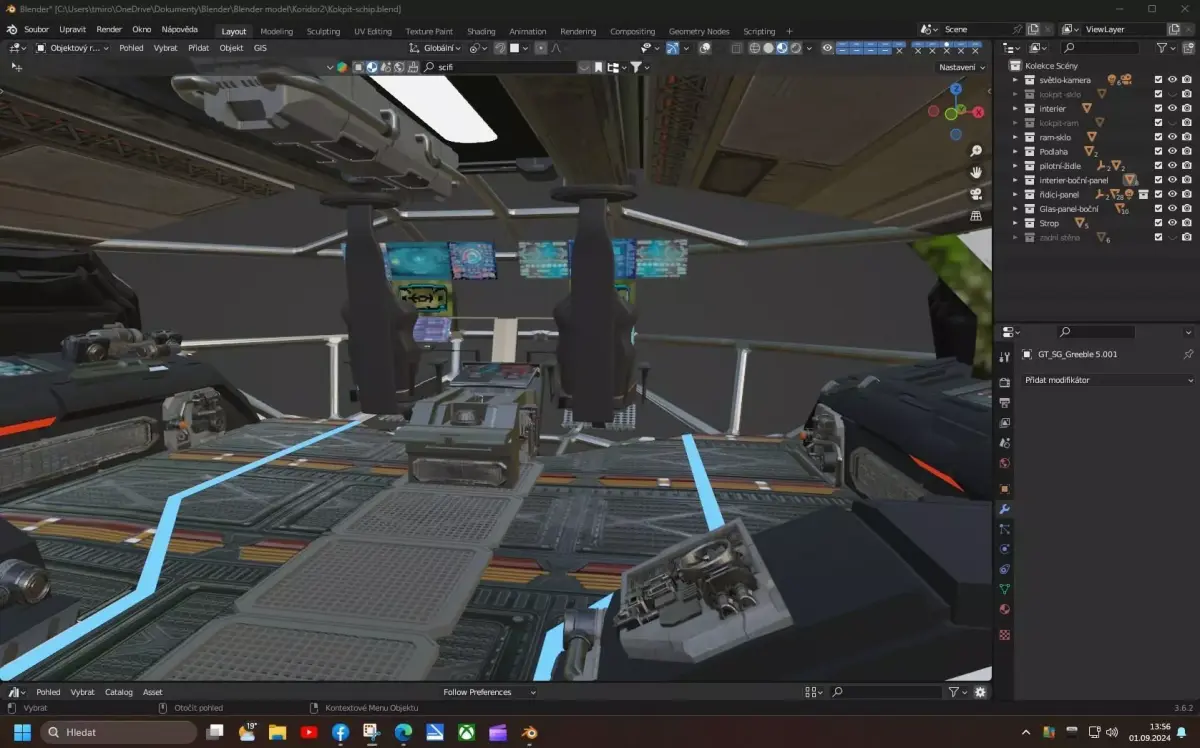The image size is (1200, 748).
Task: Open the Tool properties tab
Action: tap(1005, 358)
